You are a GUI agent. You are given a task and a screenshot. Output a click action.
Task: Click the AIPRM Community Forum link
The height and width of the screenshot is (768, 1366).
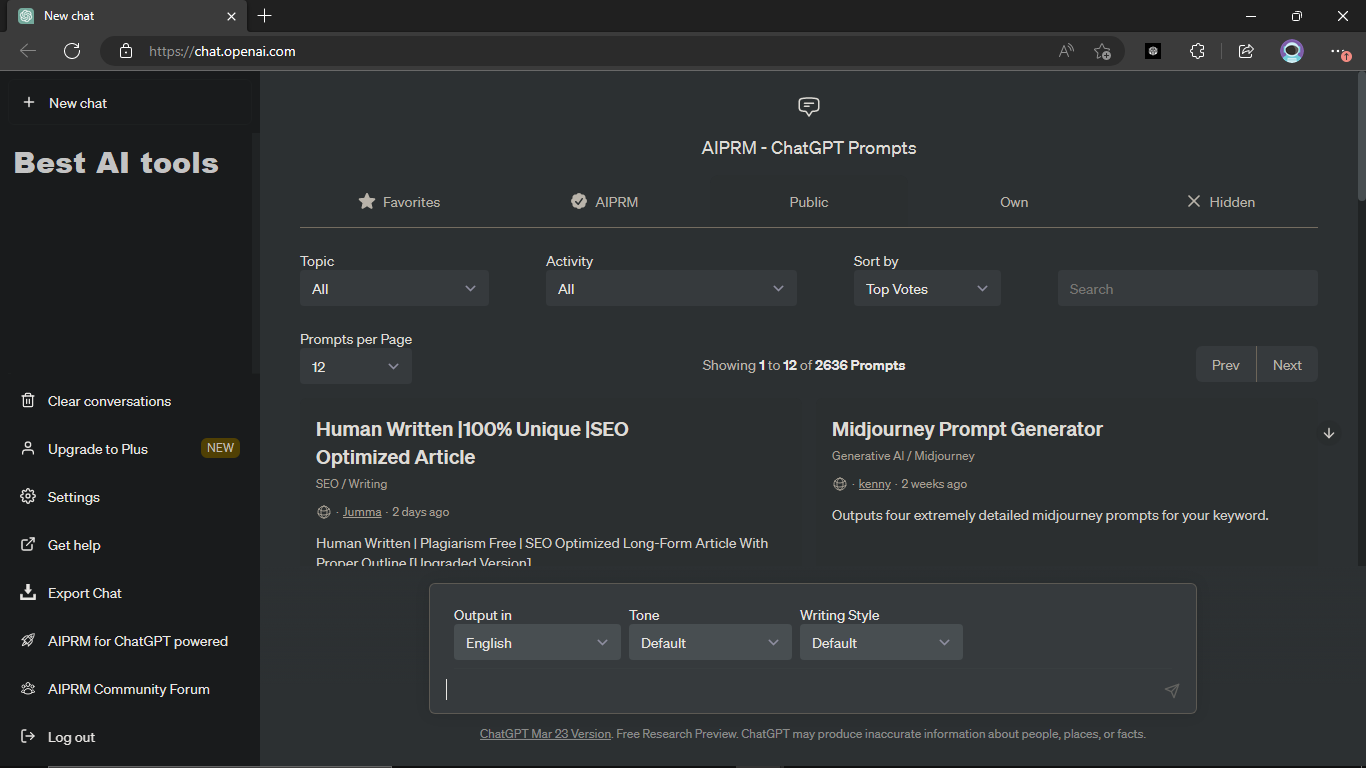(x=129, y=689)
